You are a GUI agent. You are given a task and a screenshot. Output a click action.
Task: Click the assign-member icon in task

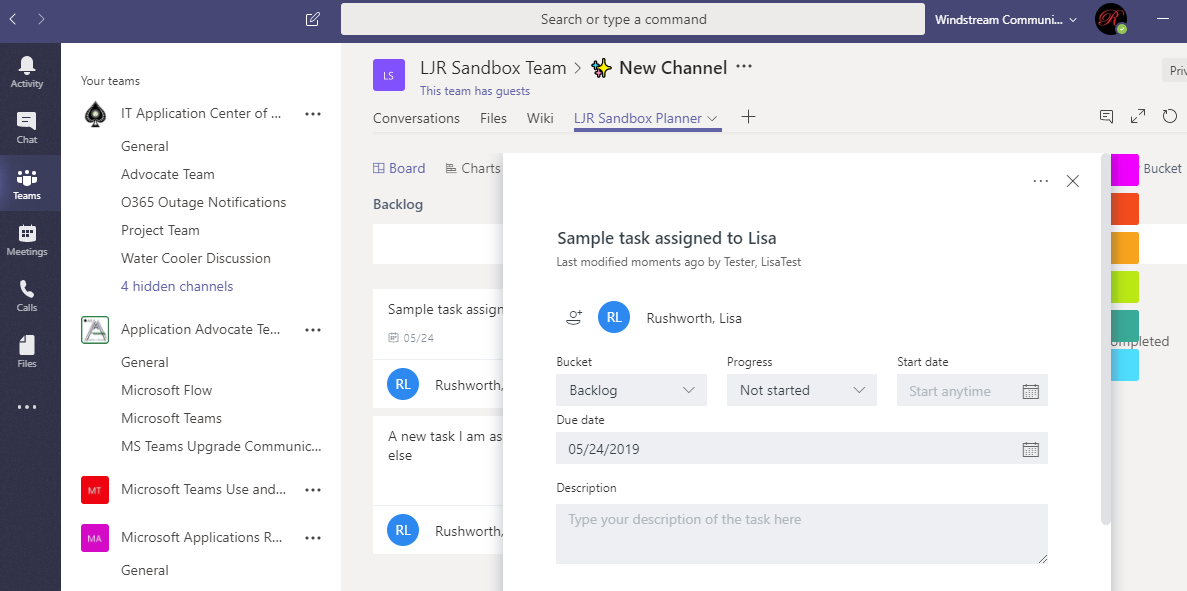click(574, 318)
